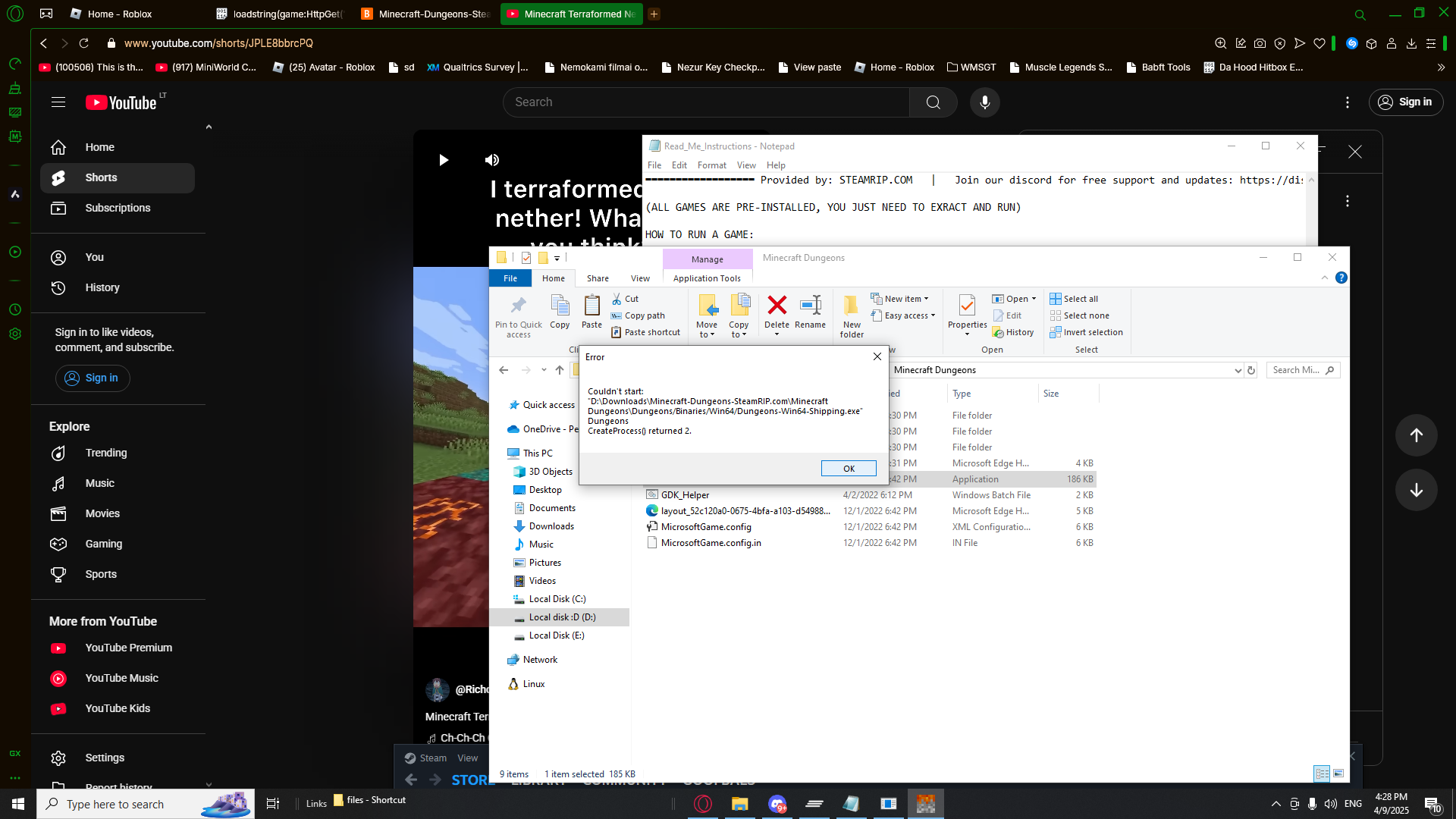Click Select all in ribbon
The width and height of the screenshot is (1456, 819).
1074,299
